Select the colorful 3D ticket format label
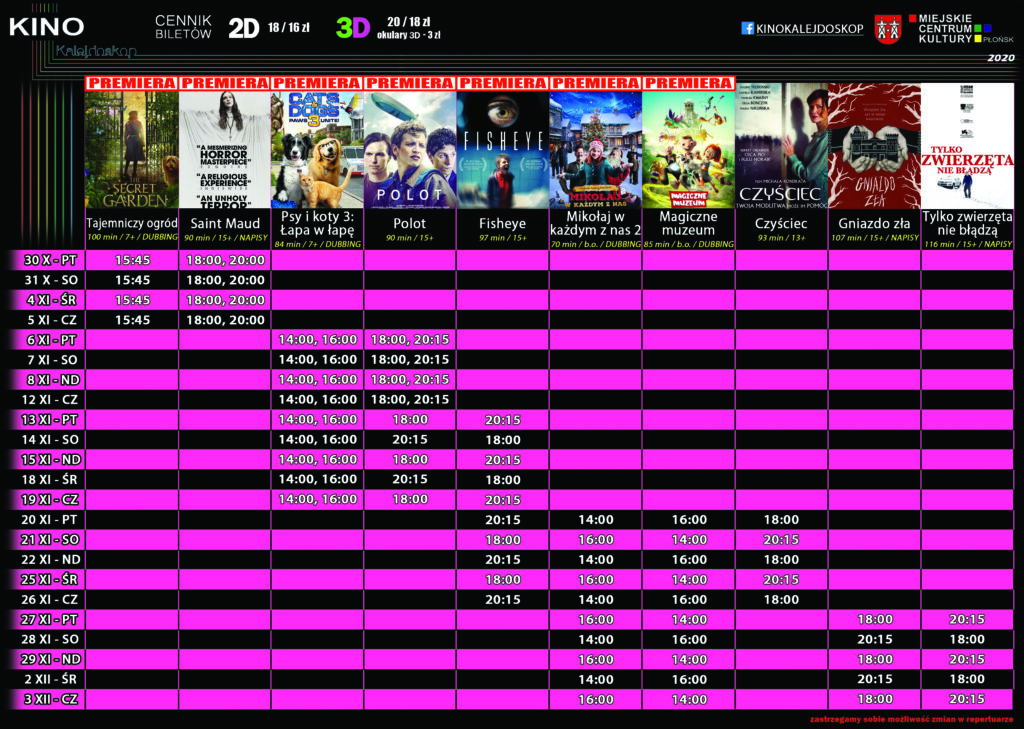Image resolution: width=1024 pixels, height=729 pixels. 353,28
